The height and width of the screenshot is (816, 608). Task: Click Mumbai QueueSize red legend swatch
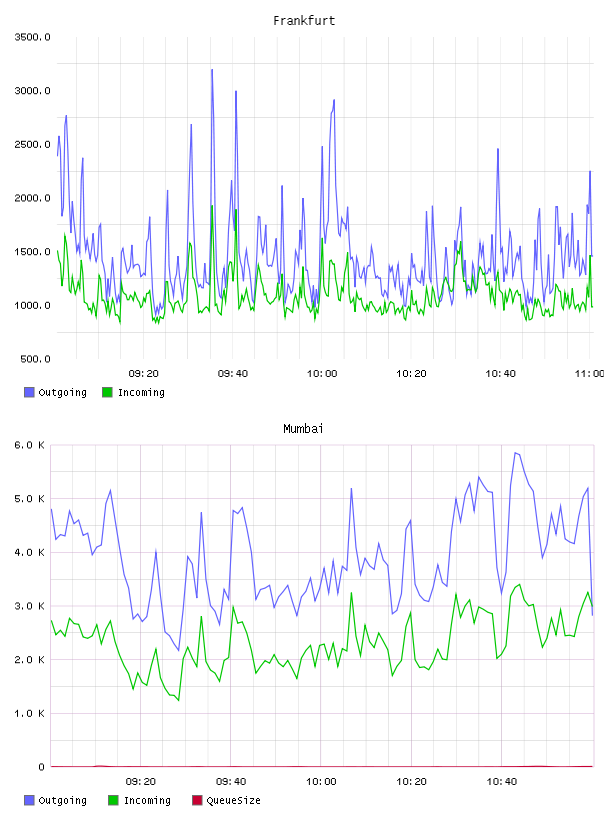point(197,800)
